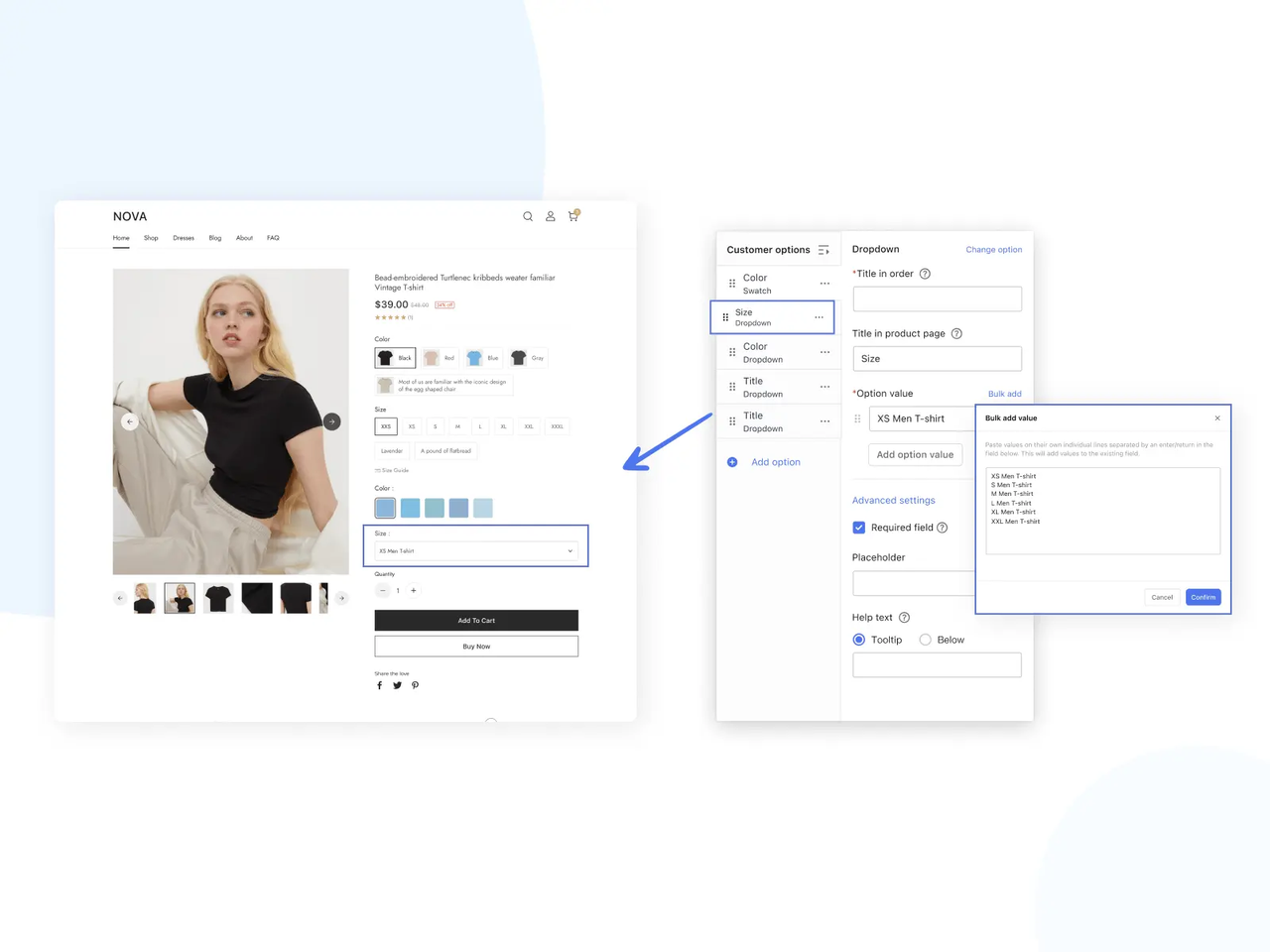Open the Dresses menu item
Image resolution: width=1270 pixels, height=952 pixels.
point(184,238)
